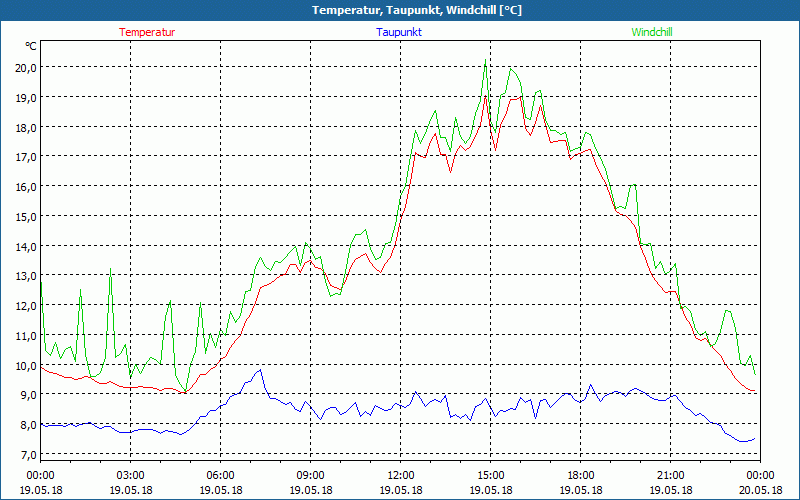Click the 7,0 y-axis value
The width and height of the screenshot is (800, 500).
[29, 454]
